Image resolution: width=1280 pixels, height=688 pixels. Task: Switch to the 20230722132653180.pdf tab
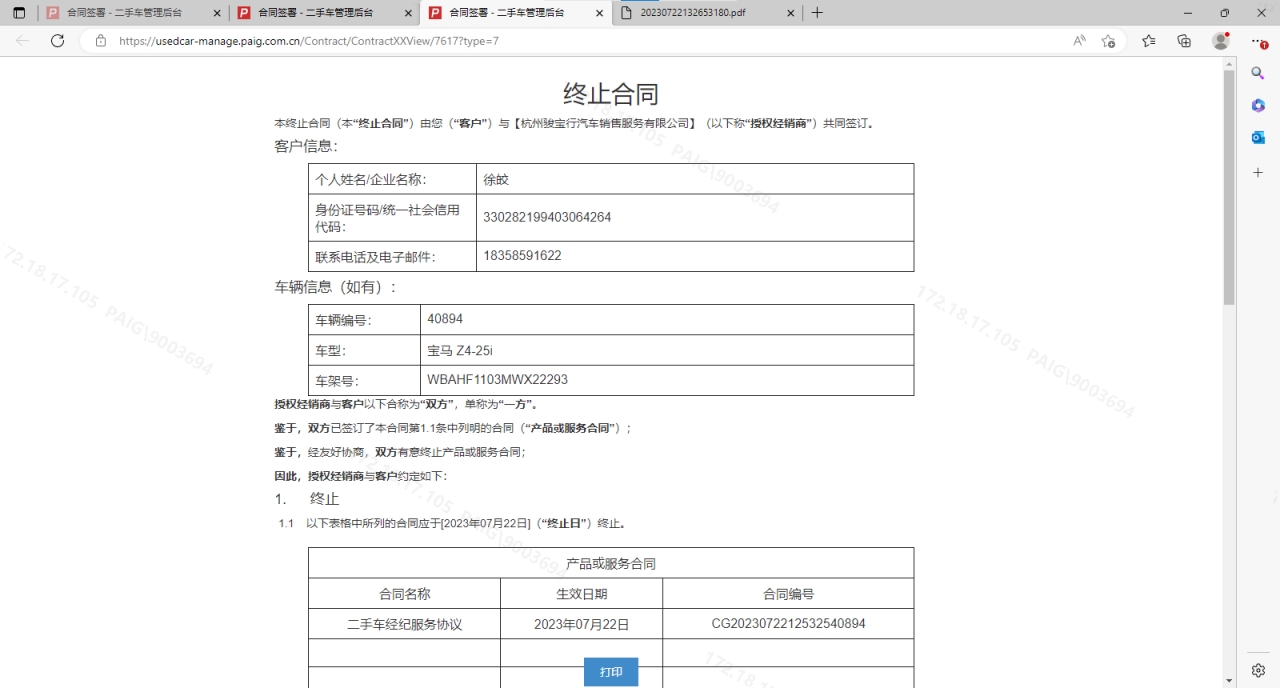click(706, 13)
